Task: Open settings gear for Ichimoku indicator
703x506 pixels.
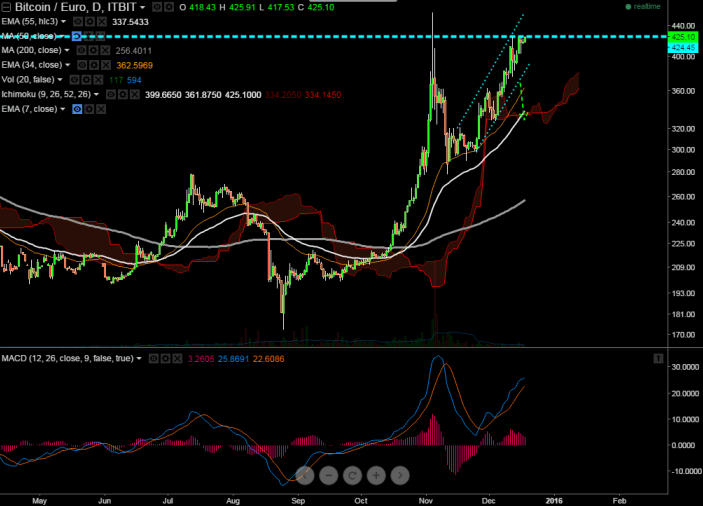Action: pos(123,95)
